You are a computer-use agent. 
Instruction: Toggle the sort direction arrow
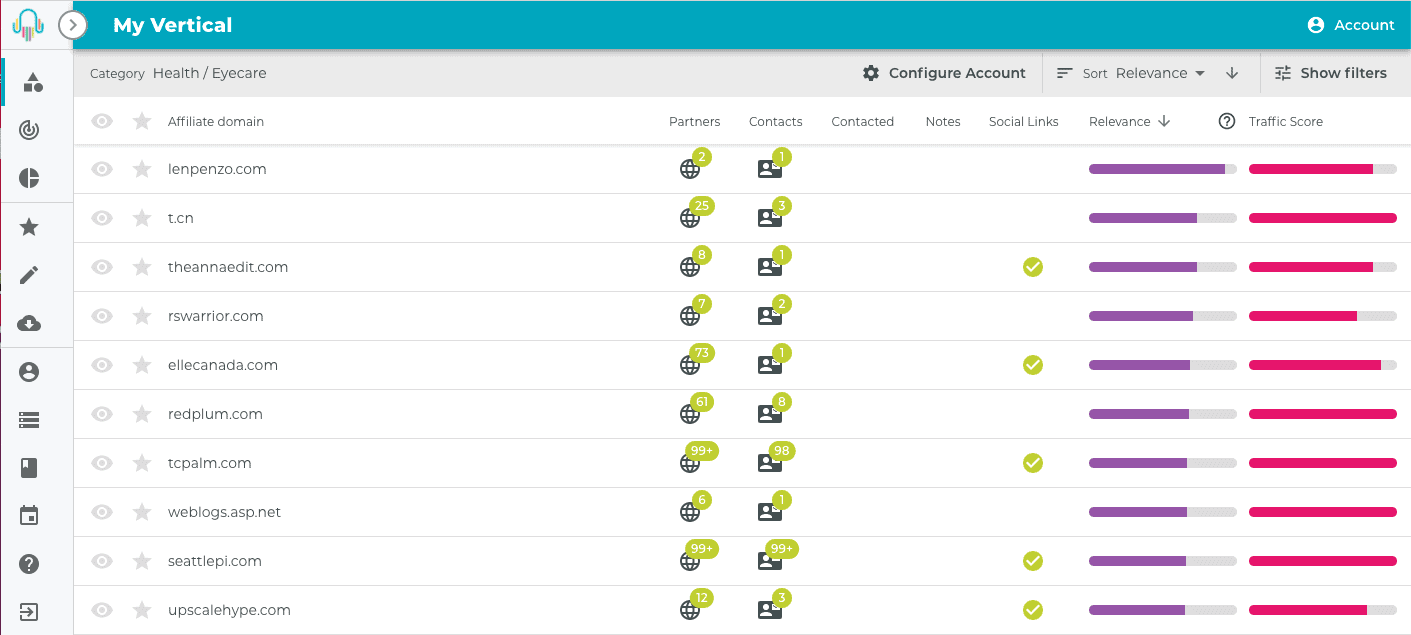coord(1232,73)
